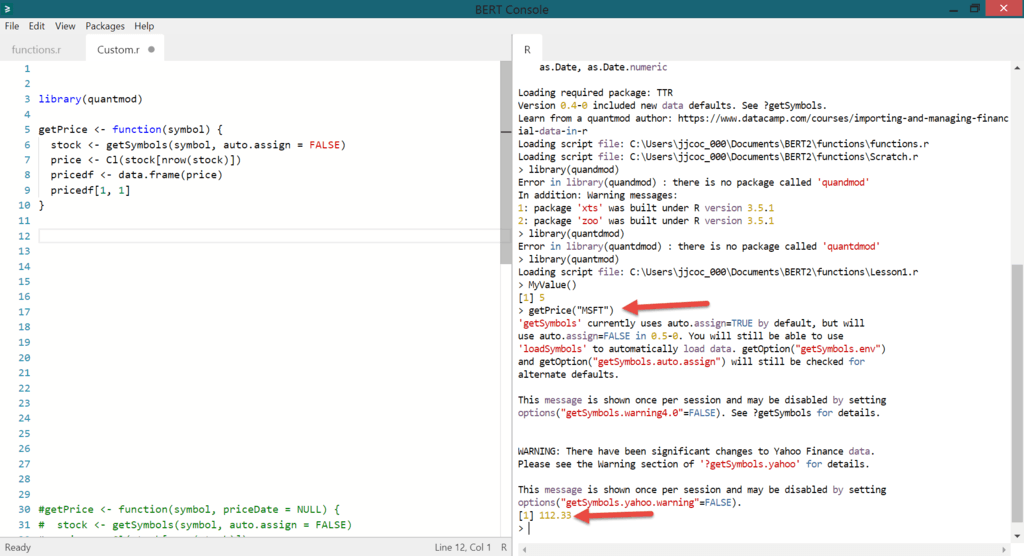
Task: Click line number 5 in gutter
Action: (x=27, y=129)
